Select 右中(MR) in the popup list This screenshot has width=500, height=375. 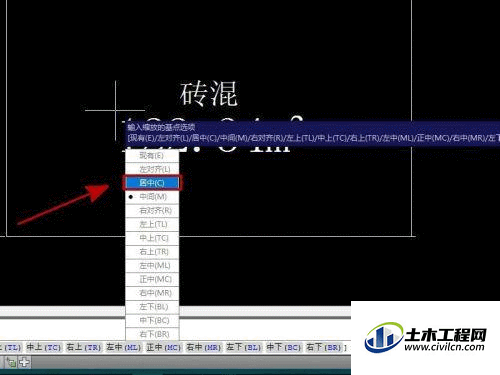pos(152,293)
